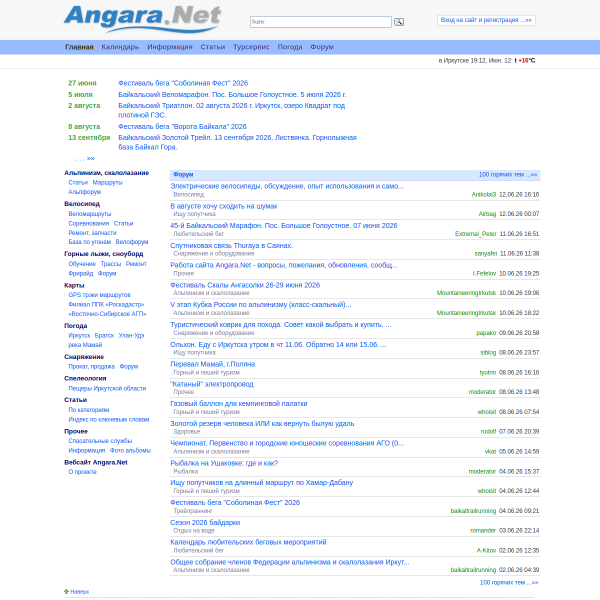Focus the site search input field
The image size is (600, 600).
click(321, 22)
